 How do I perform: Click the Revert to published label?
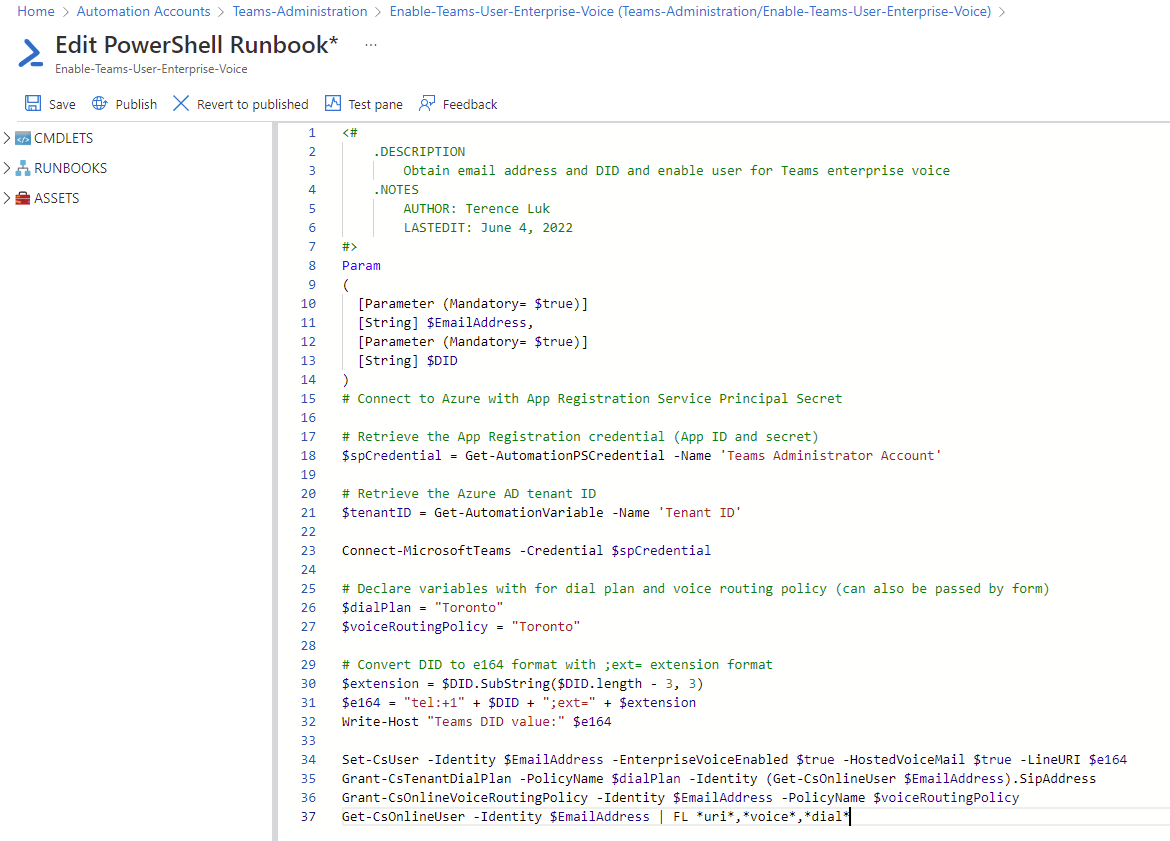tap(252, 104)
